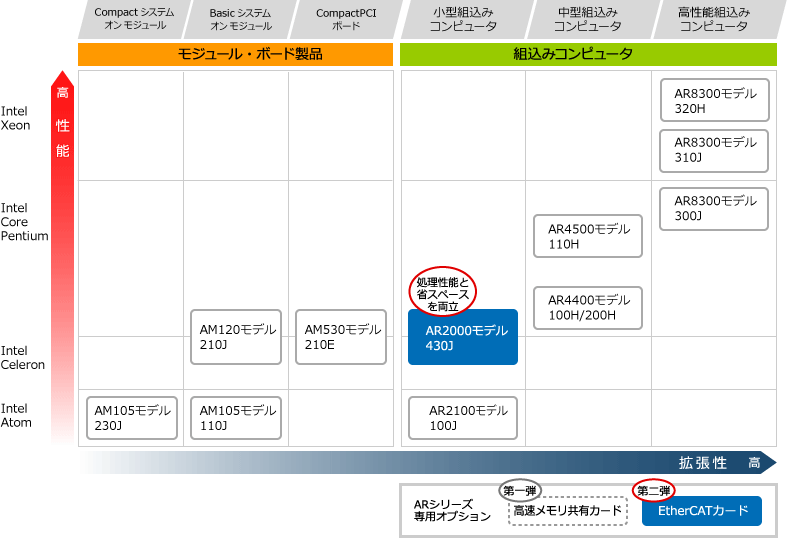Open the AM530モデル 210E product box
Screen dimensions: 787x538
click(x=341, y=337)
